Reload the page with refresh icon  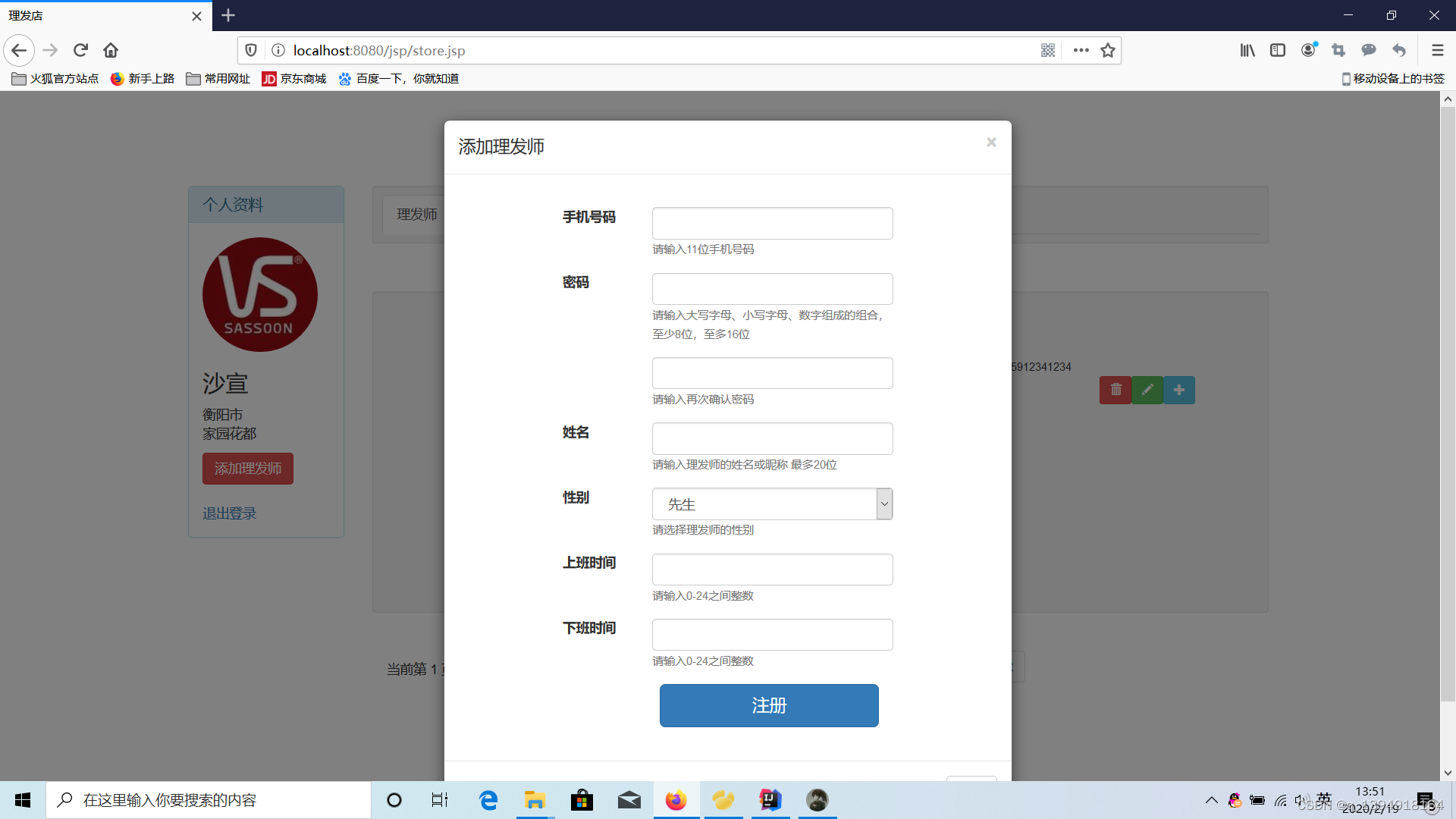pyautogui.click(x=80, y=50)
